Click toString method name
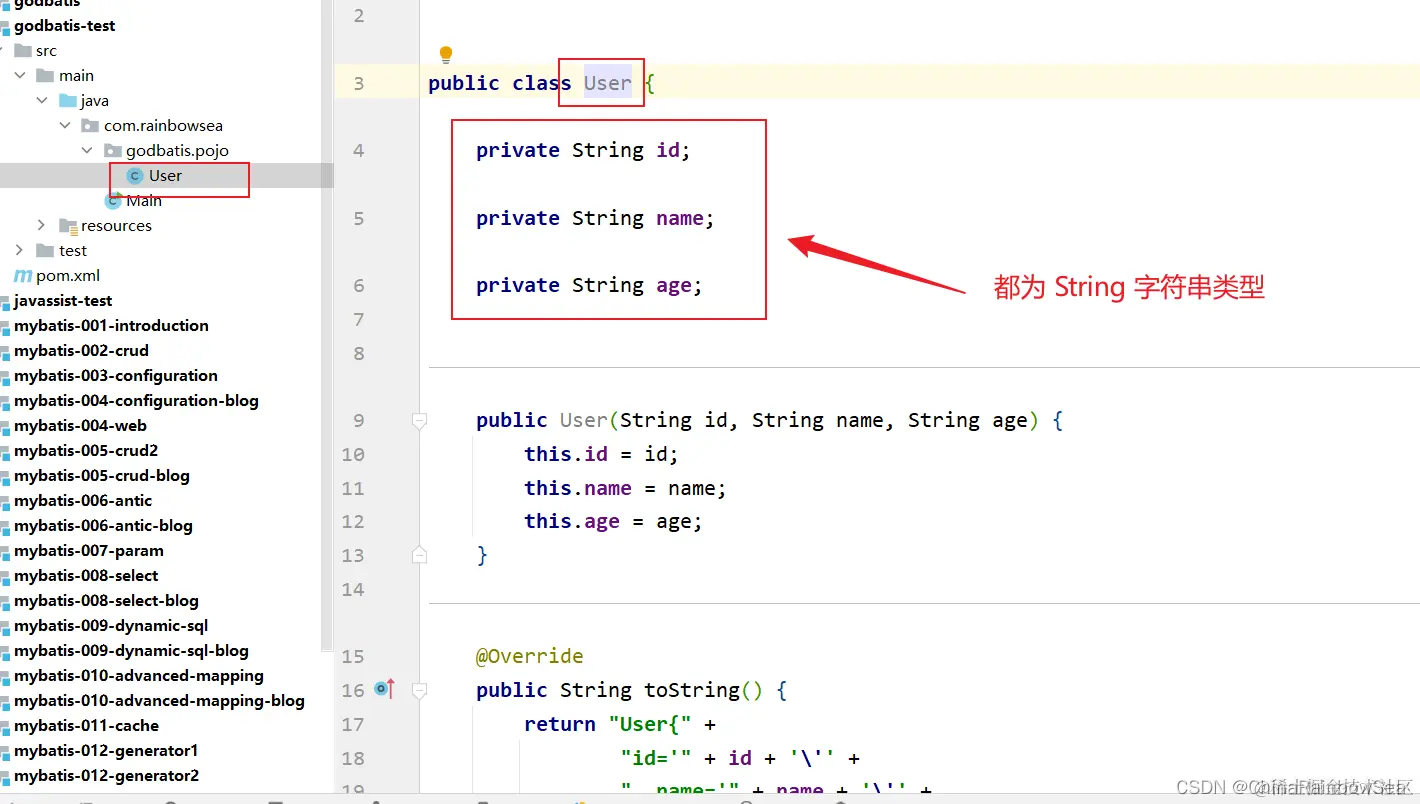Viewport: 1420px width, 804px height. (692, 690)
